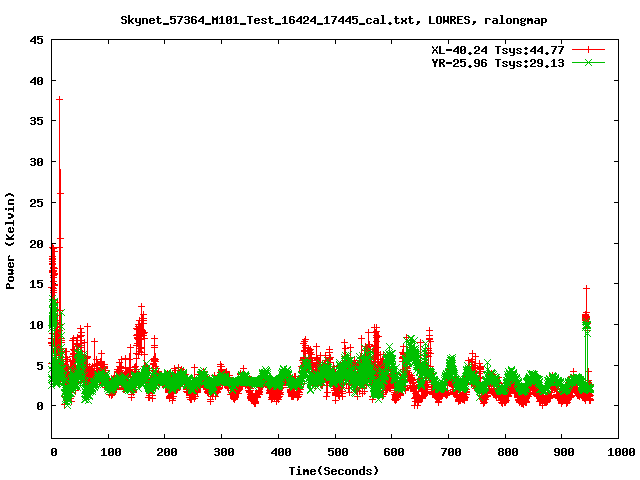Image resolution: width=640 pixels, height=480 pixels.
Task: Click the green YR legend line sample
Action: coord(588,62)
